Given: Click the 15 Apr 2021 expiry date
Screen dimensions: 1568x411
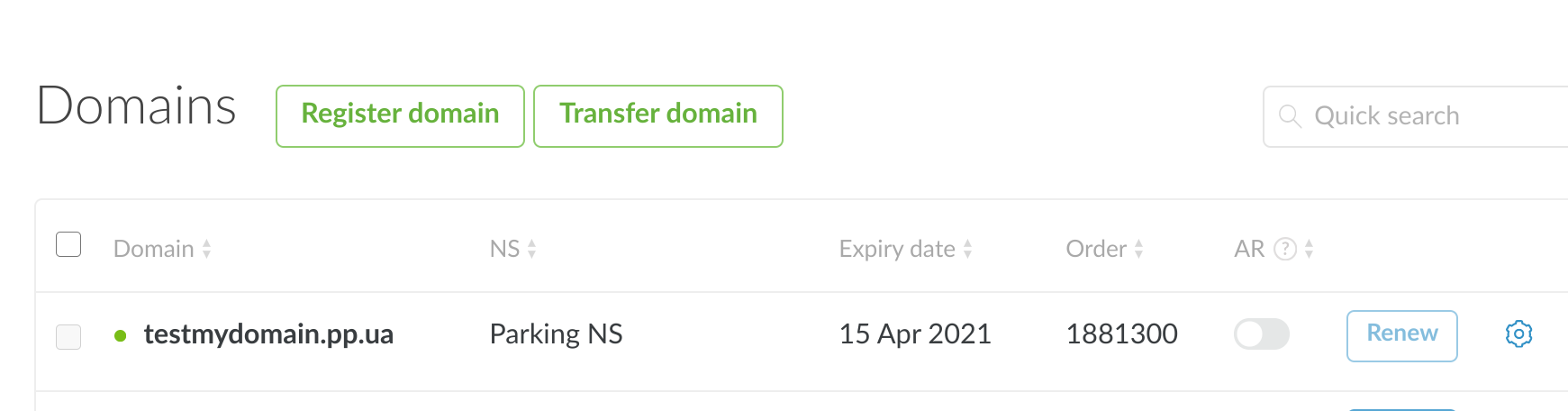Looking at the screenshot, I should (x=914, y=334).
